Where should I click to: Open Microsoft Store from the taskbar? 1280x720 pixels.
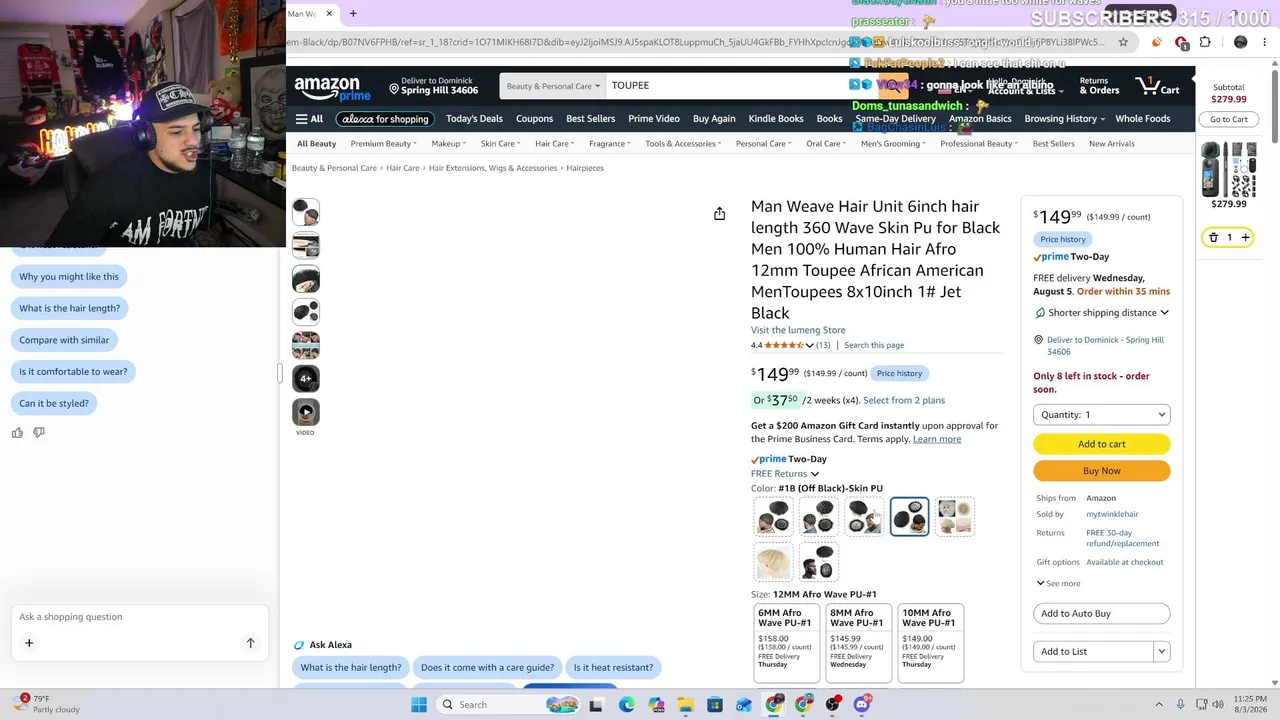click(715, 705)
